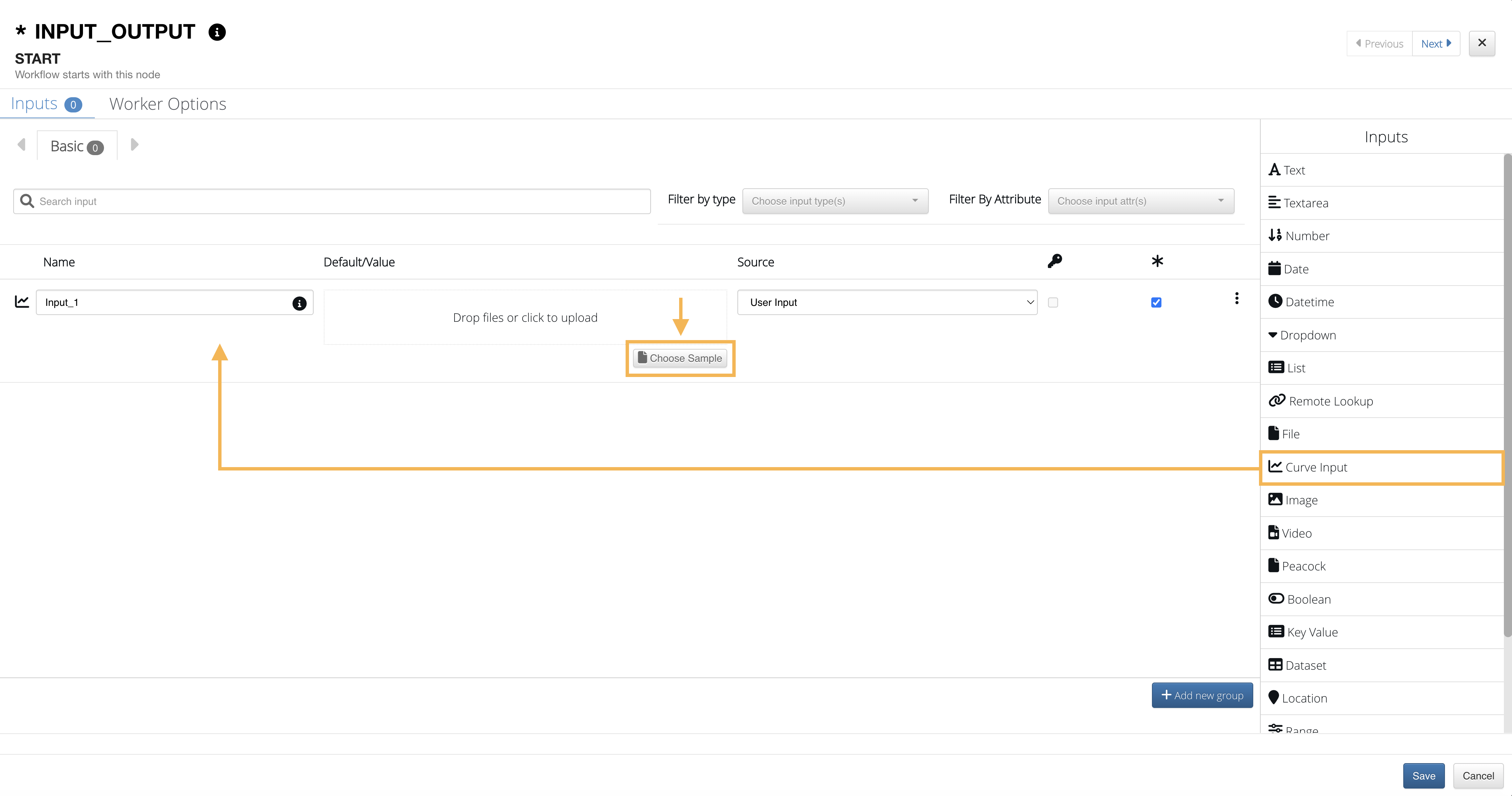Open the Filter by type dropdown
Viewport: 1512px width, 796px height.
pyautogui.click(x=835, y=201)
